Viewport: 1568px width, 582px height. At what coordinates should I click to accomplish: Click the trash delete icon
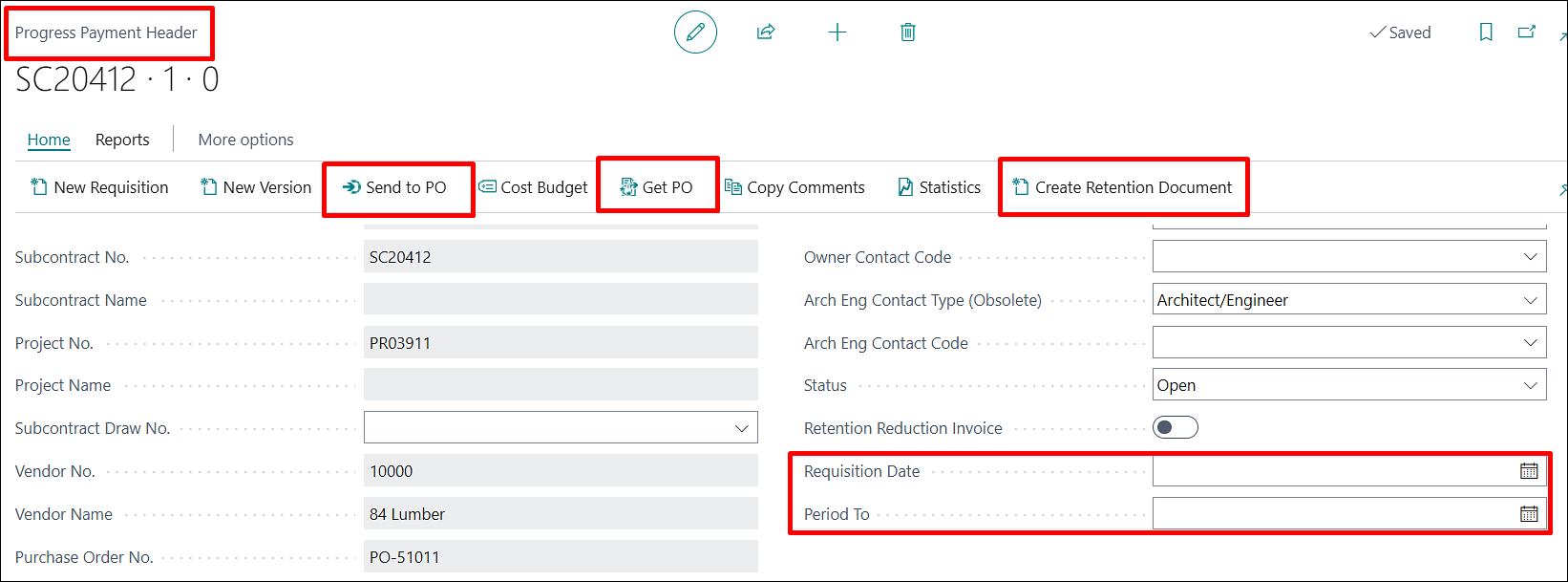click(x=908, y=32)
